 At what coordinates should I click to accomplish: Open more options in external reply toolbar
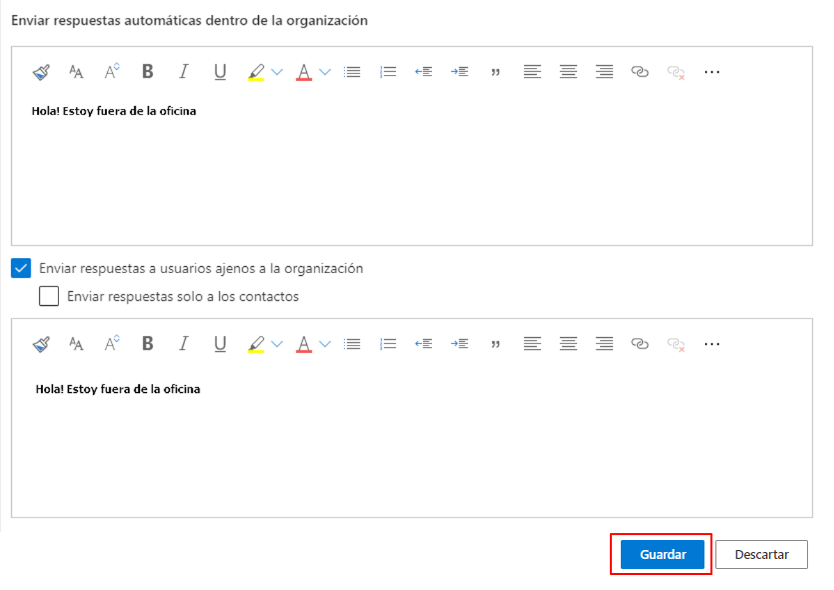(712, 344)
